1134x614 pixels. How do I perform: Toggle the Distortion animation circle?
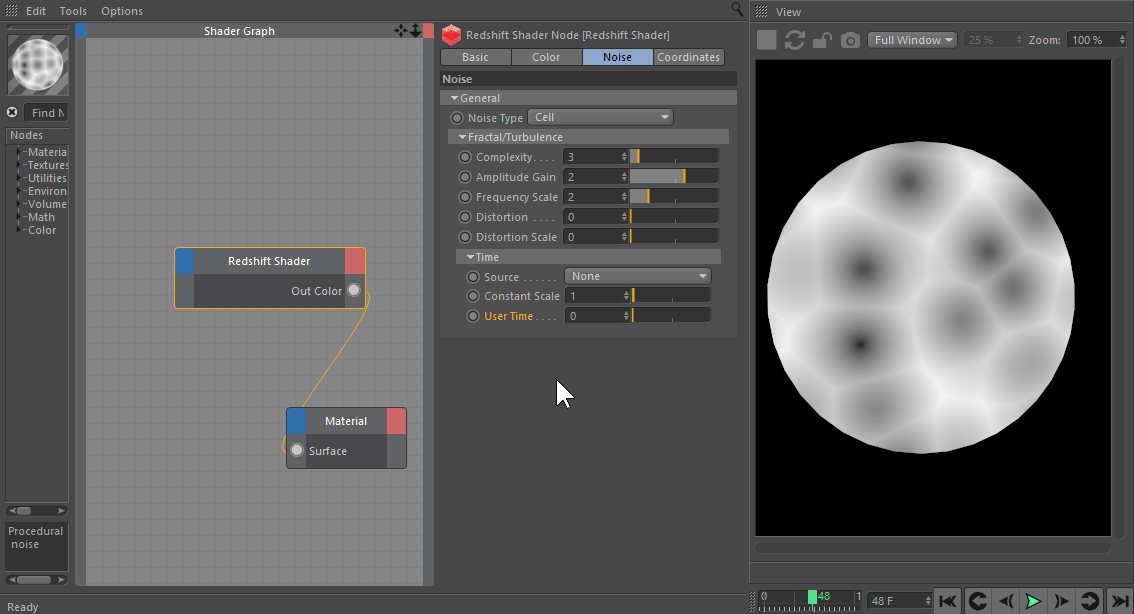[x=465, y=217]
